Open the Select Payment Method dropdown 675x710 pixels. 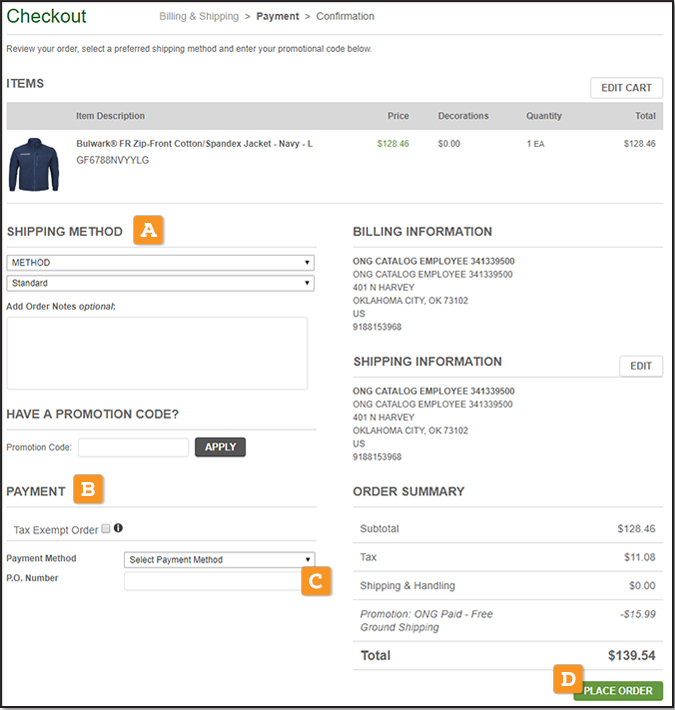point(219,560)
